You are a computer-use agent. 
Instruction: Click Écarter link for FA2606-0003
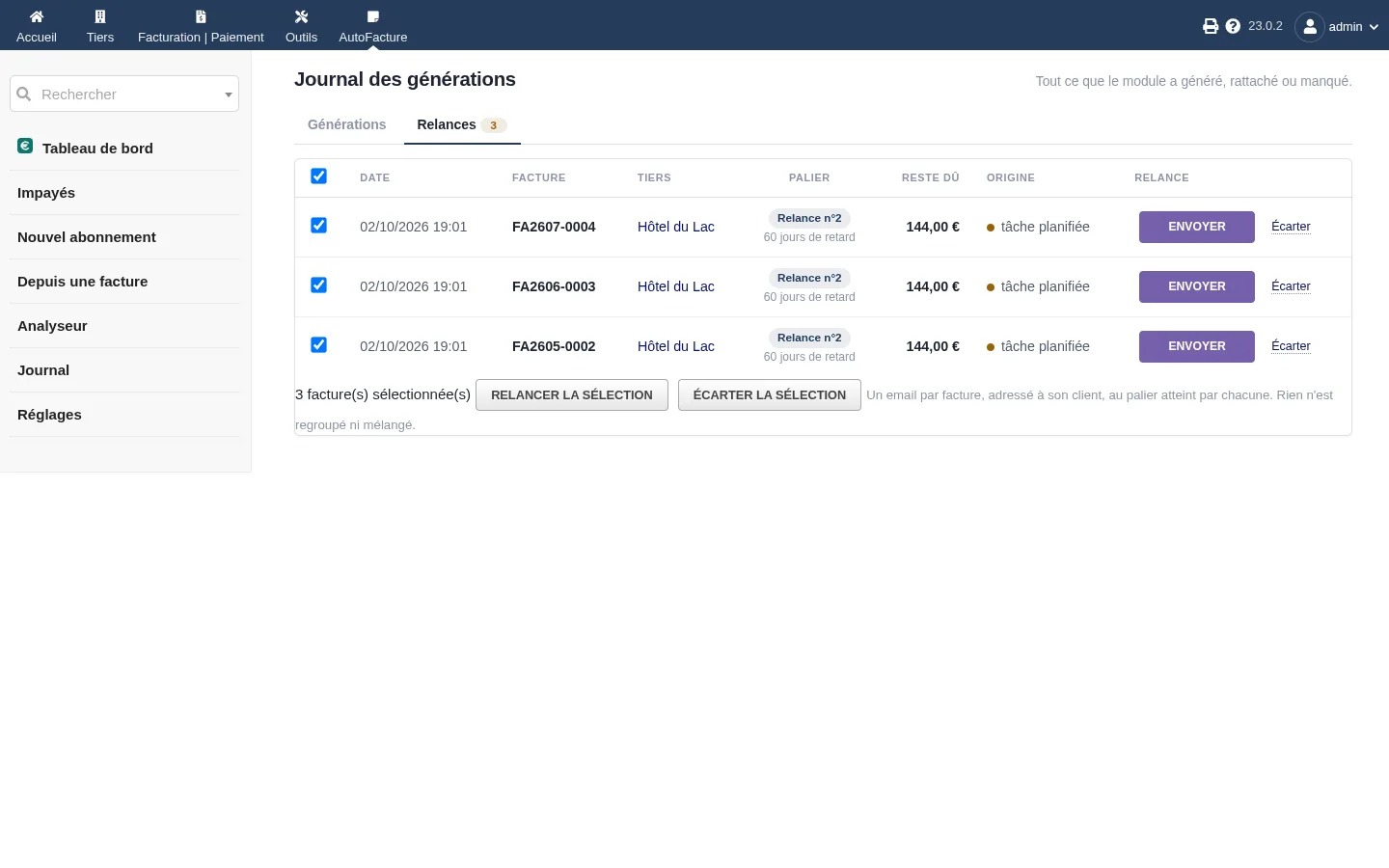[1291, 286]
